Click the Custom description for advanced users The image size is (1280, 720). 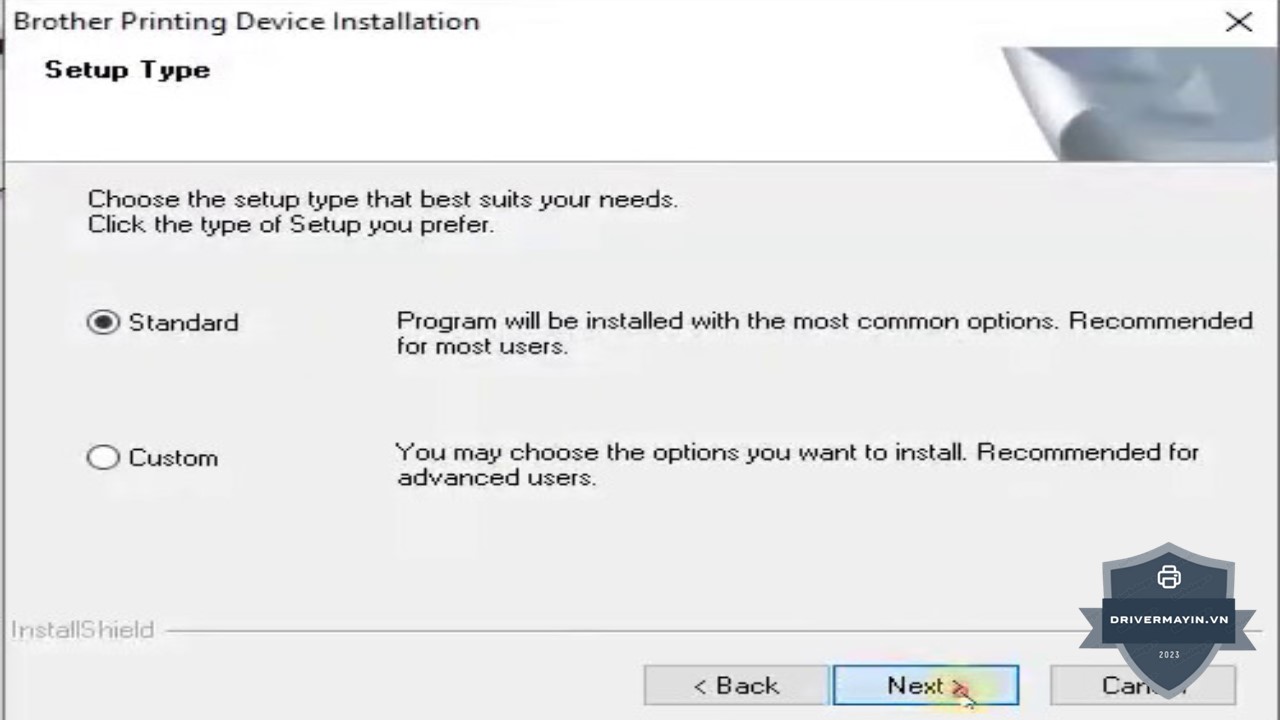point(797,465)
